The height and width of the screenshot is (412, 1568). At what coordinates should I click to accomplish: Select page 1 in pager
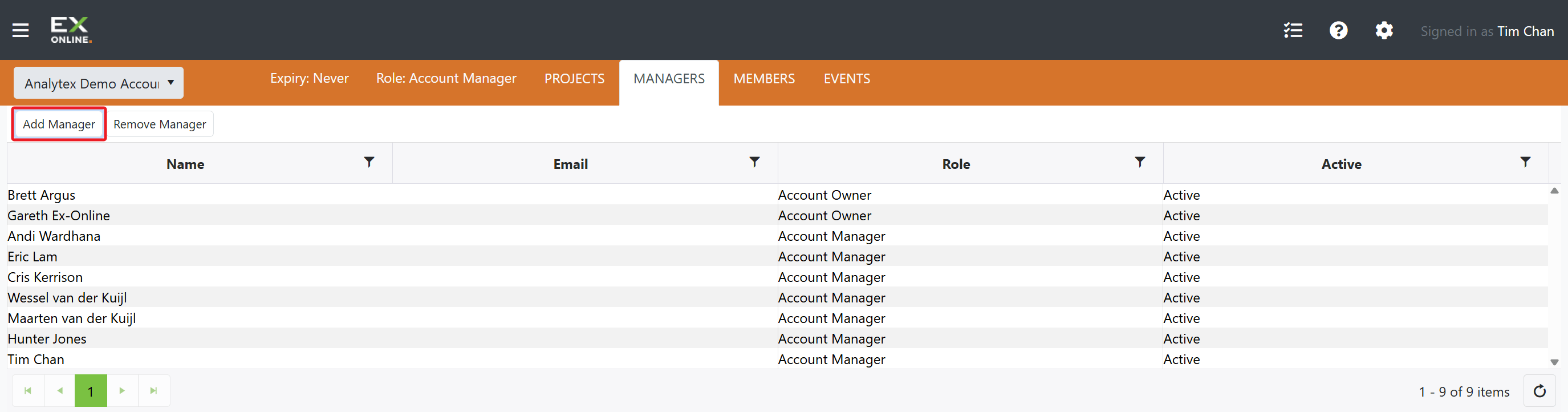click(x=91, y=391)
